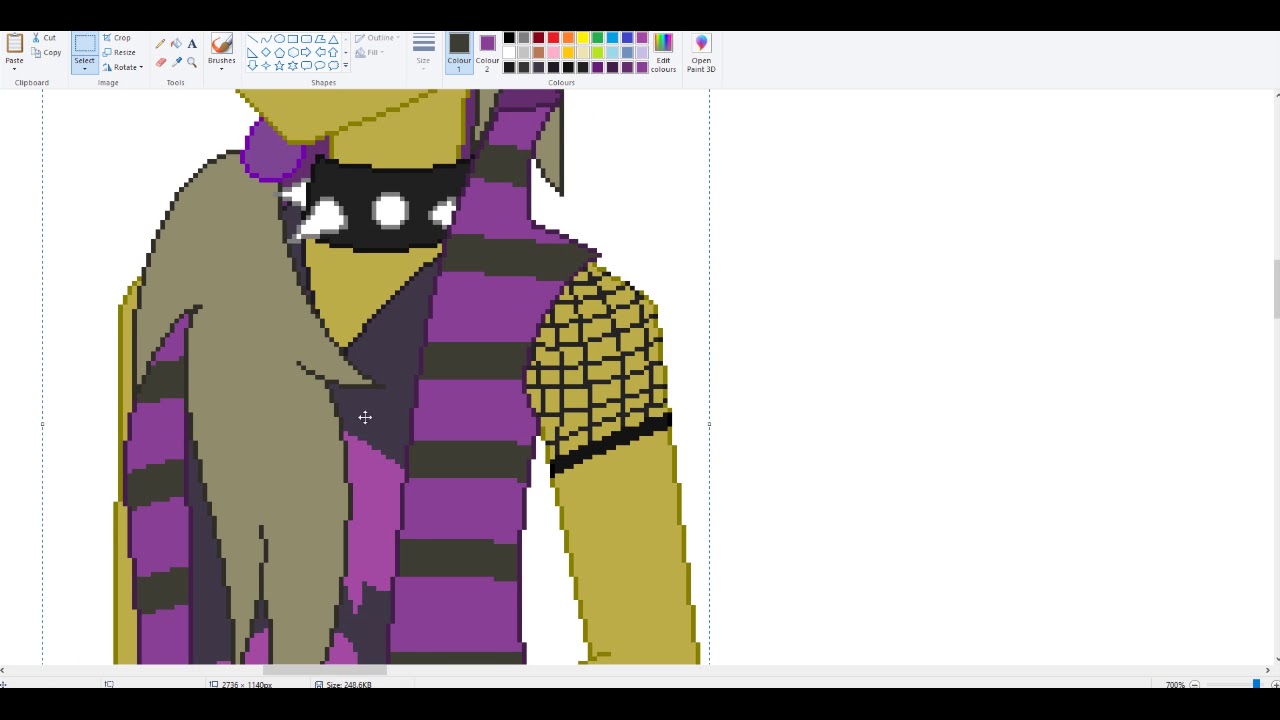Choose the Hexagon shape
The image size is (1280, 720).
point(293,52)
